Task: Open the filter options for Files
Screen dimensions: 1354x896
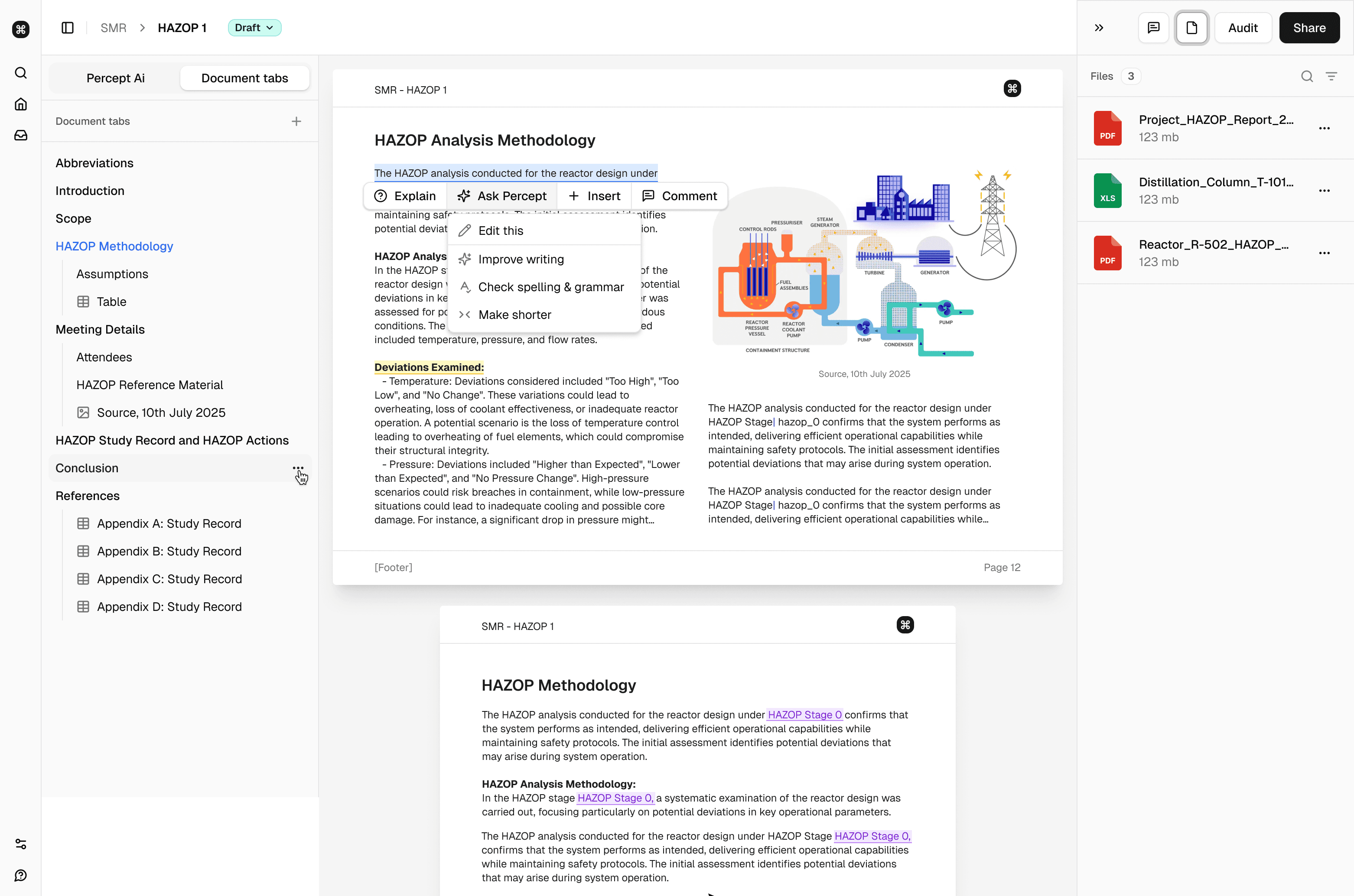Action: point(1332,76)
